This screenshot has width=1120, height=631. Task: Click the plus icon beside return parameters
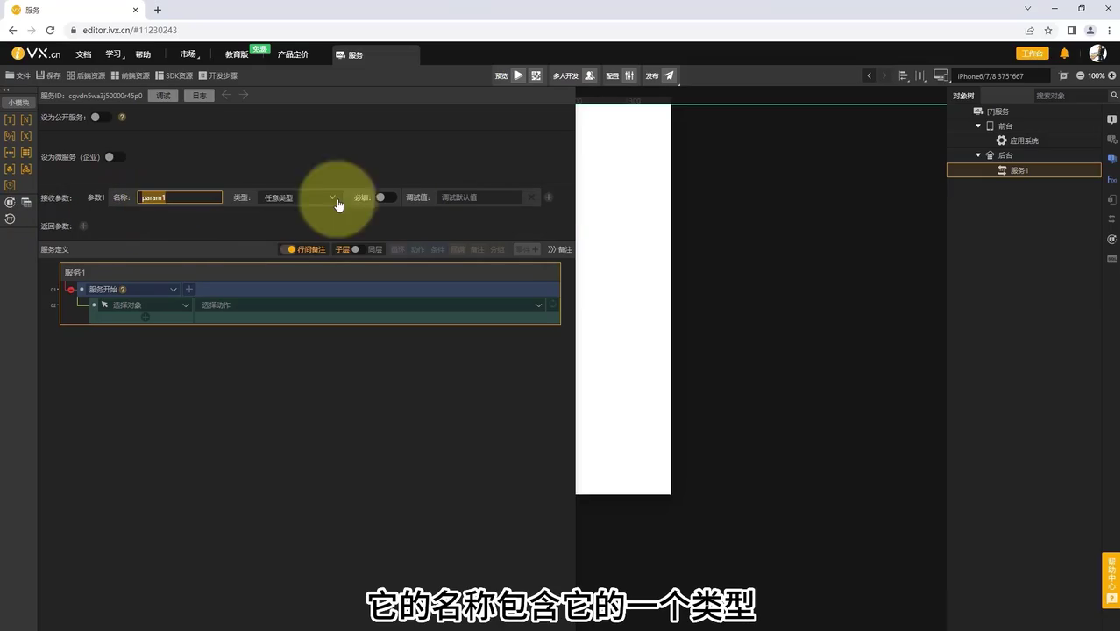pos(84,226)
